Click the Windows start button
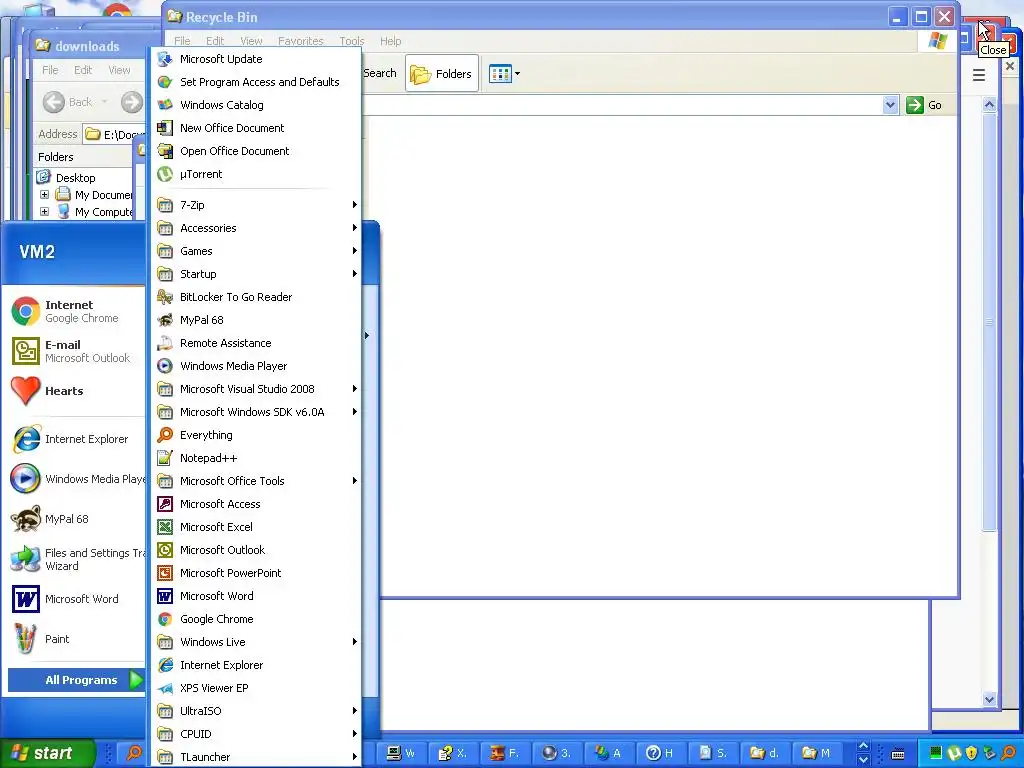This screenshot has height=768, width=1024. coord(47,753)
